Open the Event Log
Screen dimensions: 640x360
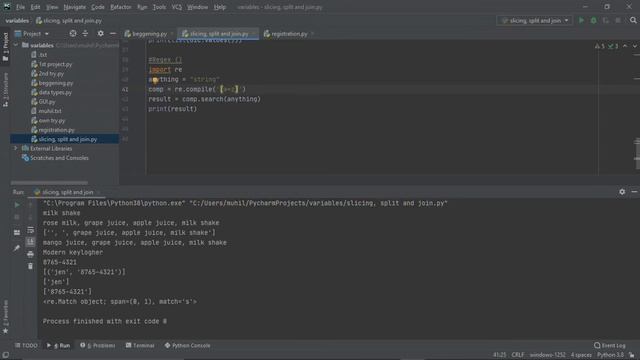(610, 345)
